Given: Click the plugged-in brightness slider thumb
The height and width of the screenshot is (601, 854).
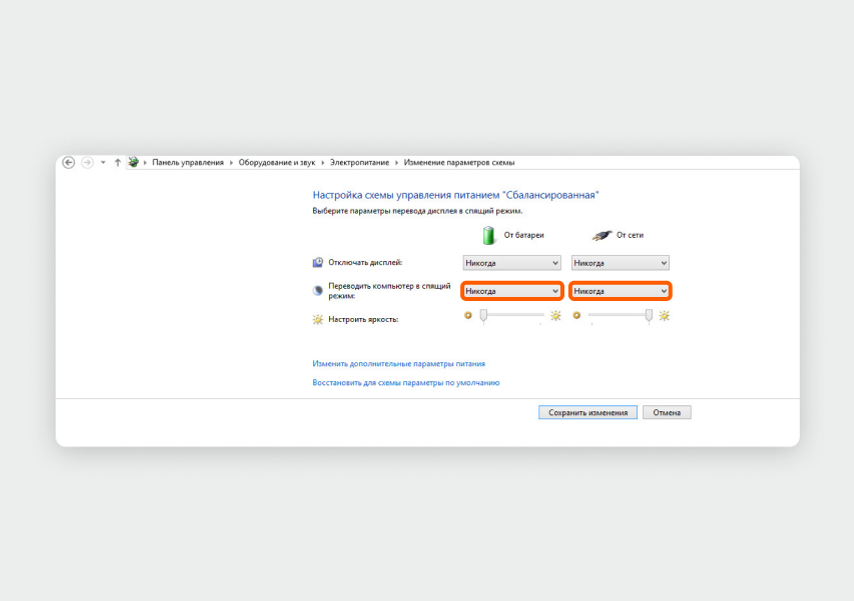Looking at the screenshot, I should pos(649,315).
